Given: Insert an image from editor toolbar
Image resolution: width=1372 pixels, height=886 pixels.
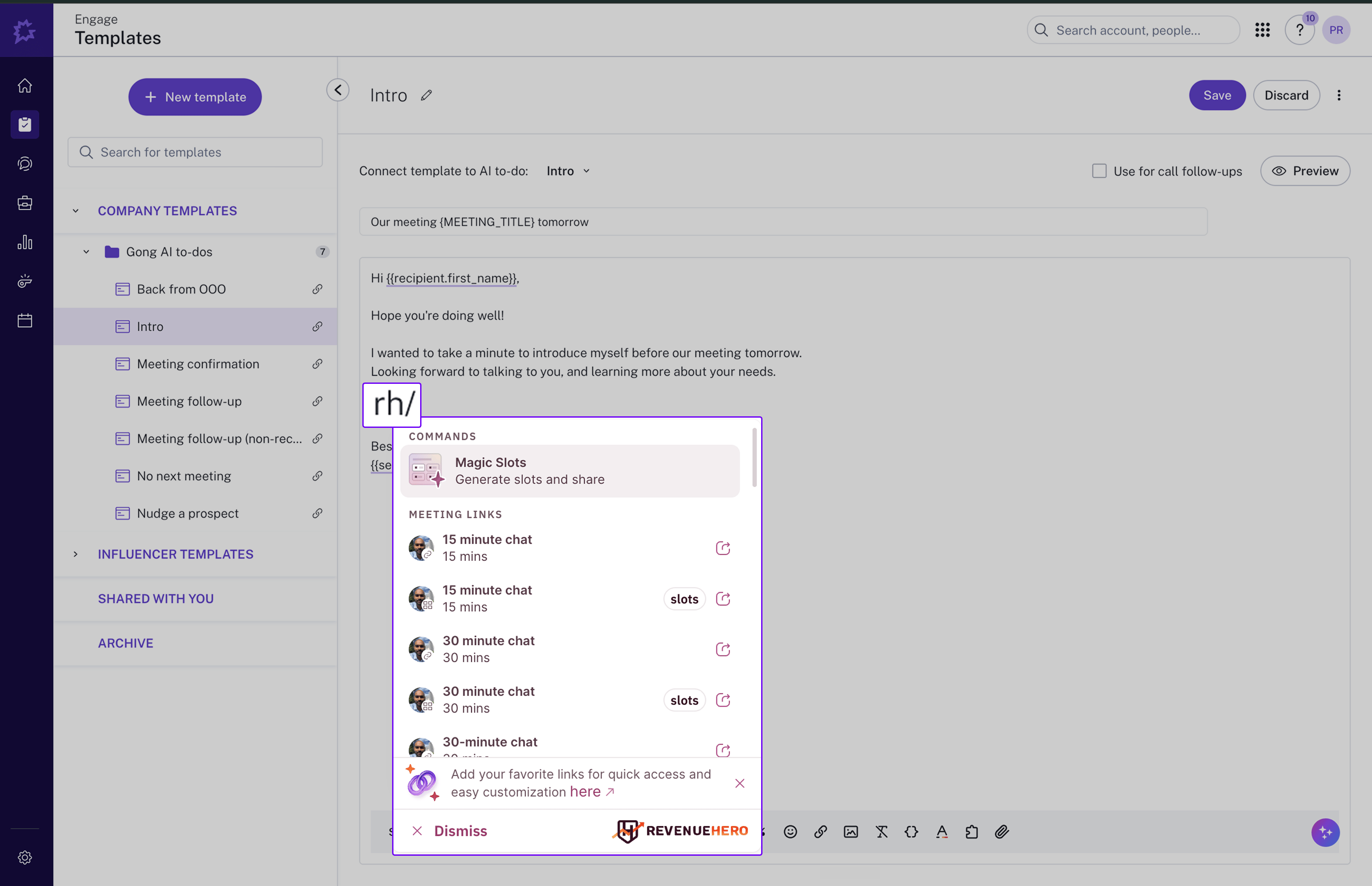Looking at the screenshot, I should [x=850, y=831].
